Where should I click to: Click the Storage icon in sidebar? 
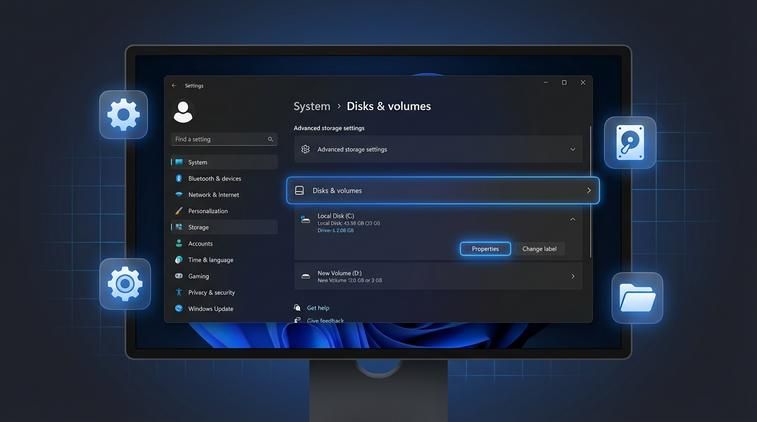[x=179, y=227]
